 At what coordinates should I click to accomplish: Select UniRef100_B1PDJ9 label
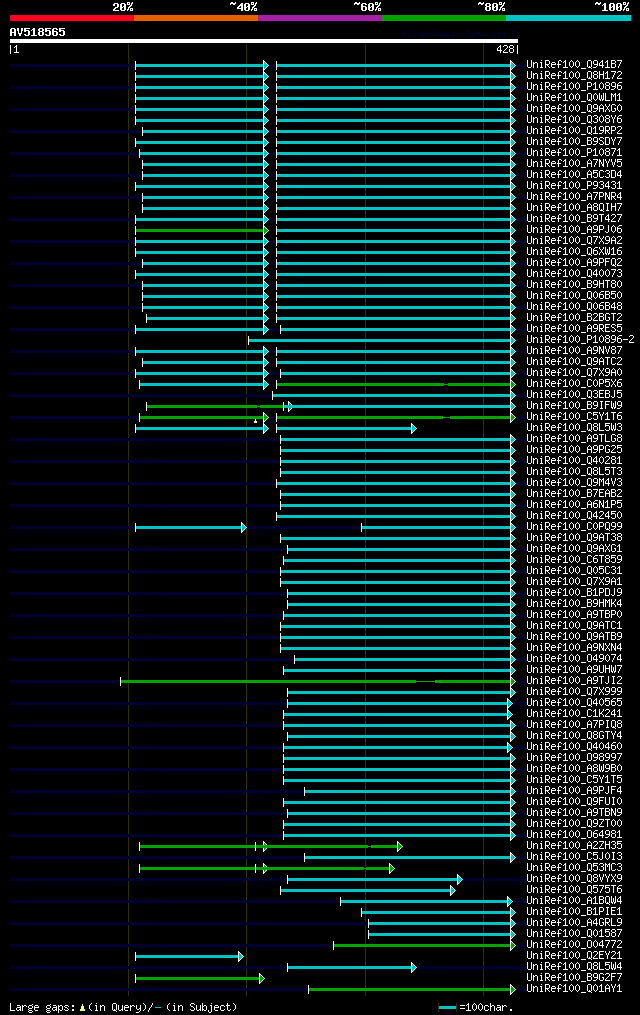574,593
